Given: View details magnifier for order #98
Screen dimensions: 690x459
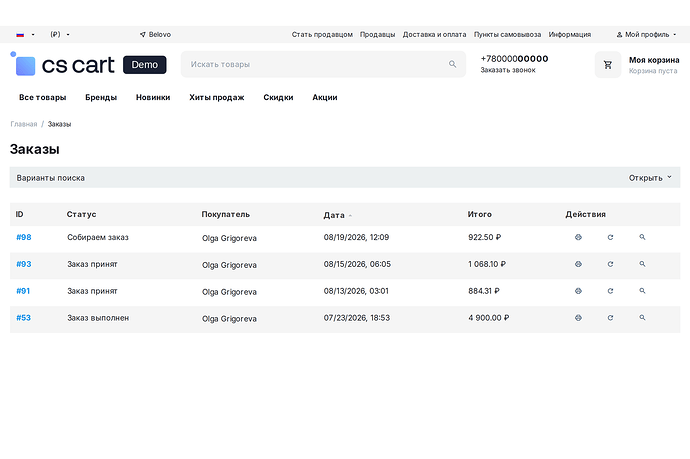Looking at the screenshot, I should (642, 237).
